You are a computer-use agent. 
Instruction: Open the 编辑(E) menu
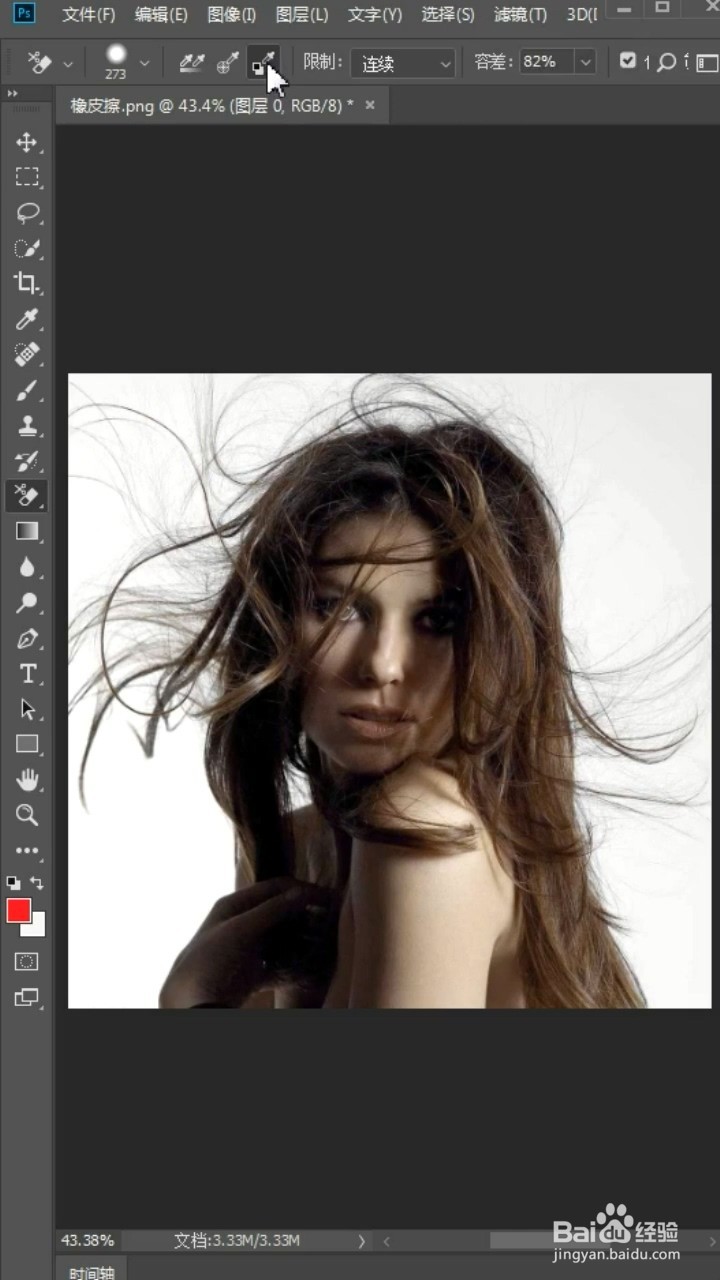tap(161, 15)
